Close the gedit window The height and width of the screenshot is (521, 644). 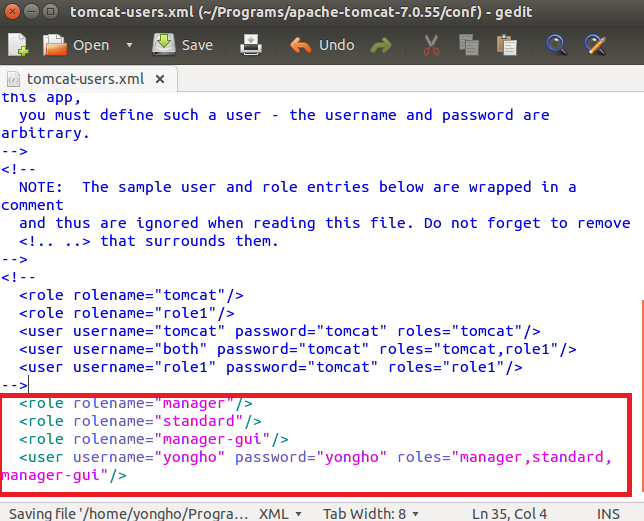tap(13, 11)
